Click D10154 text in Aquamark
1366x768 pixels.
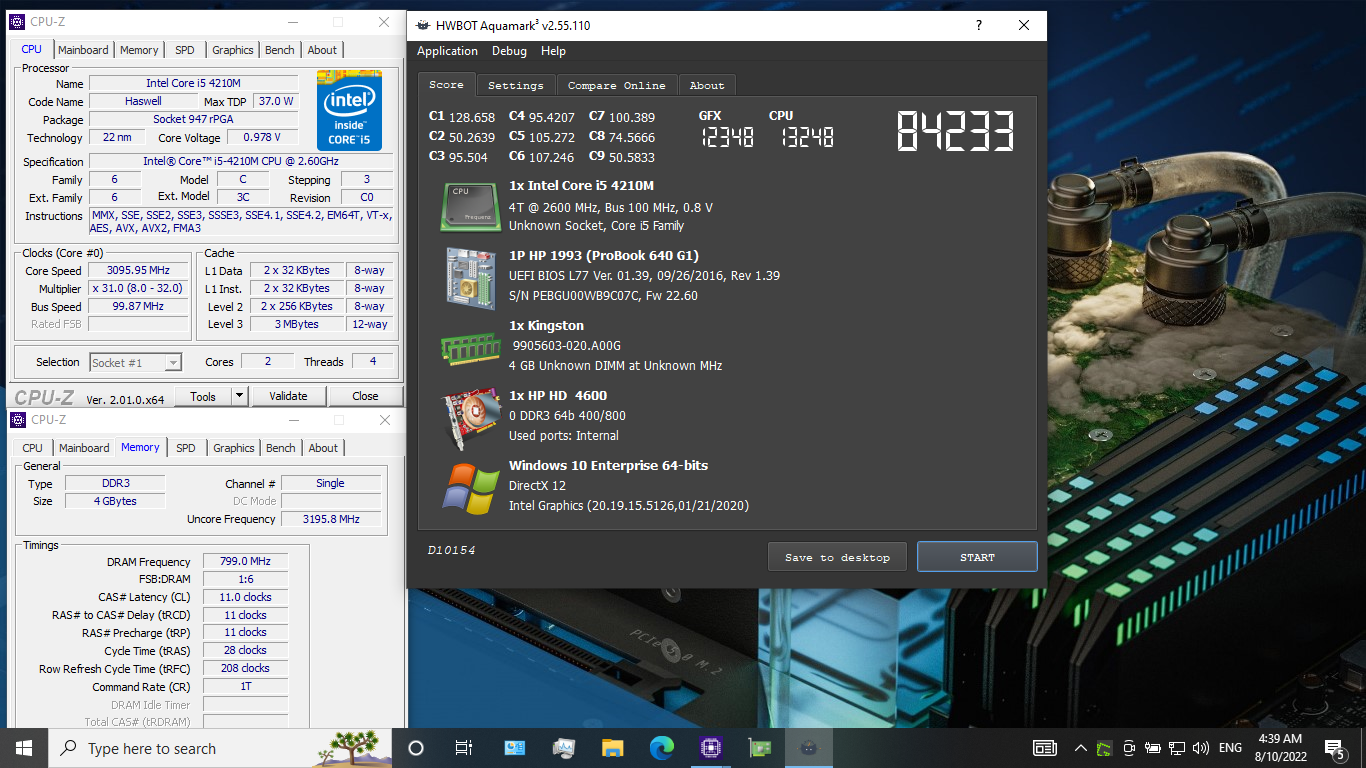[452, 550]
